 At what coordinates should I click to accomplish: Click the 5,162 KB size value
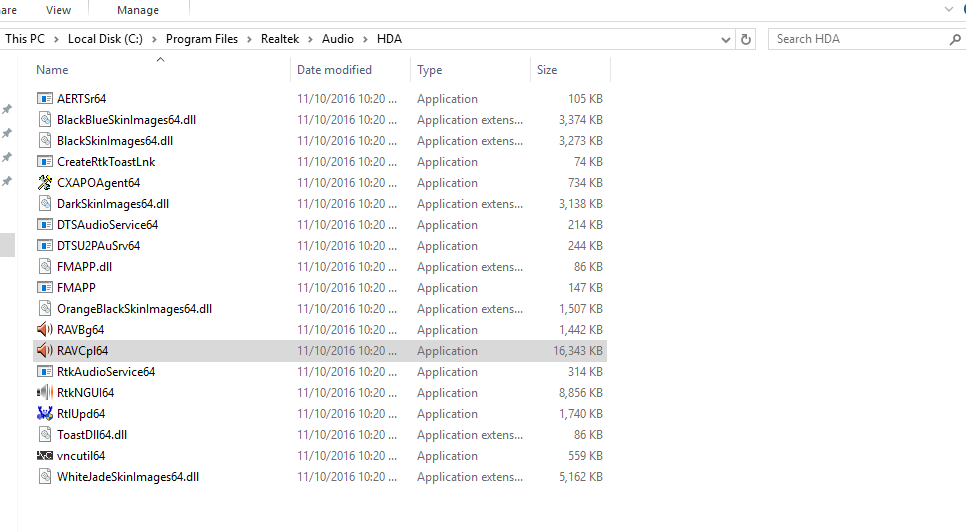(581, 477)
